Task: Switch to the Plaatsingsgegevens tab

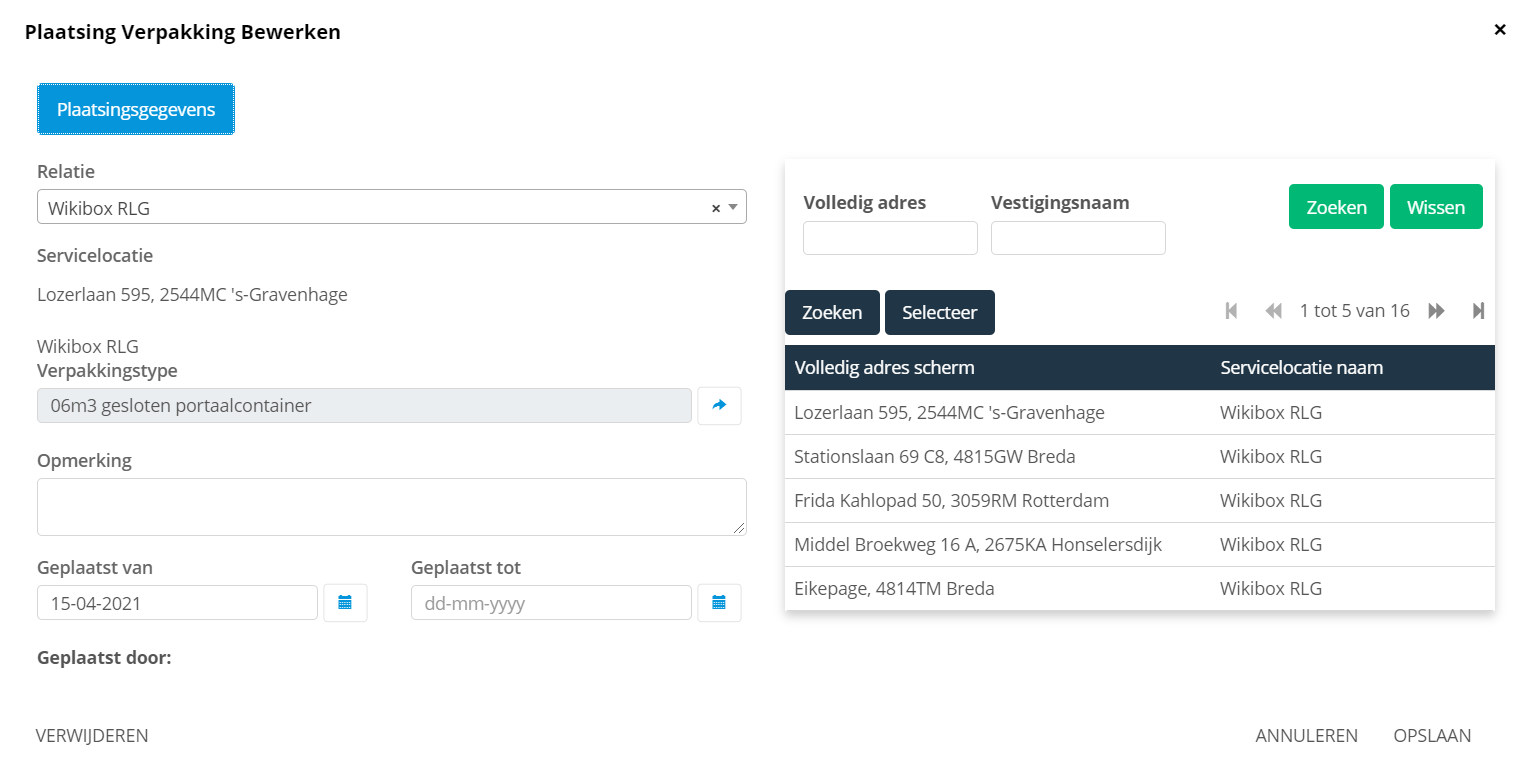Action: (x=136, y=109)
